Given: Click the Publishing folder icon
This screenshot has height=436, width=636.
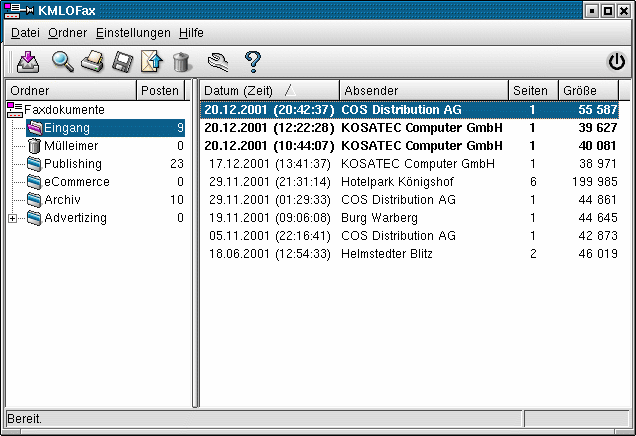Looking at the screenshot, I should pyautogui.click(x=34, y=164).
